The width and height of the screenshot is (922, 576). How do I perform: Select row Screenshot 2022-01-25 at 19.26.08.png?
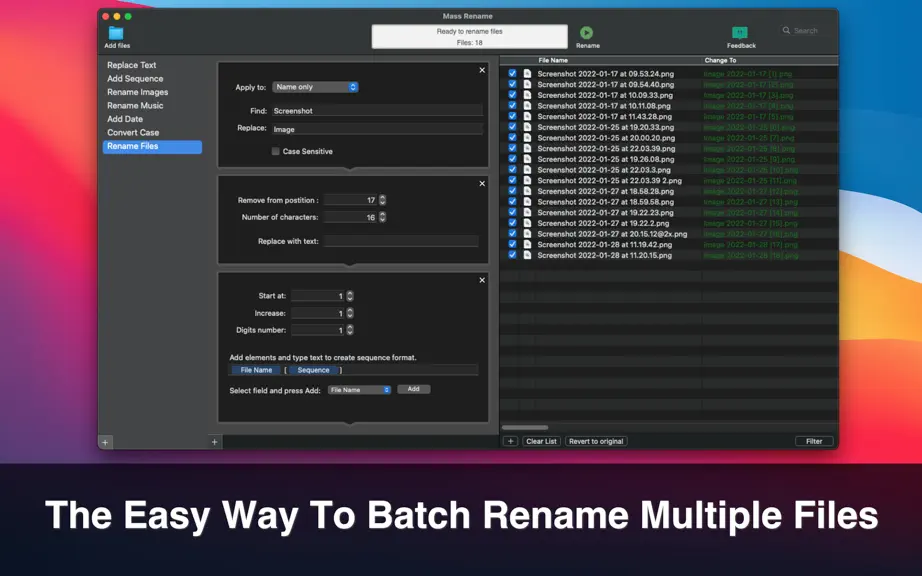click(669, 159)
